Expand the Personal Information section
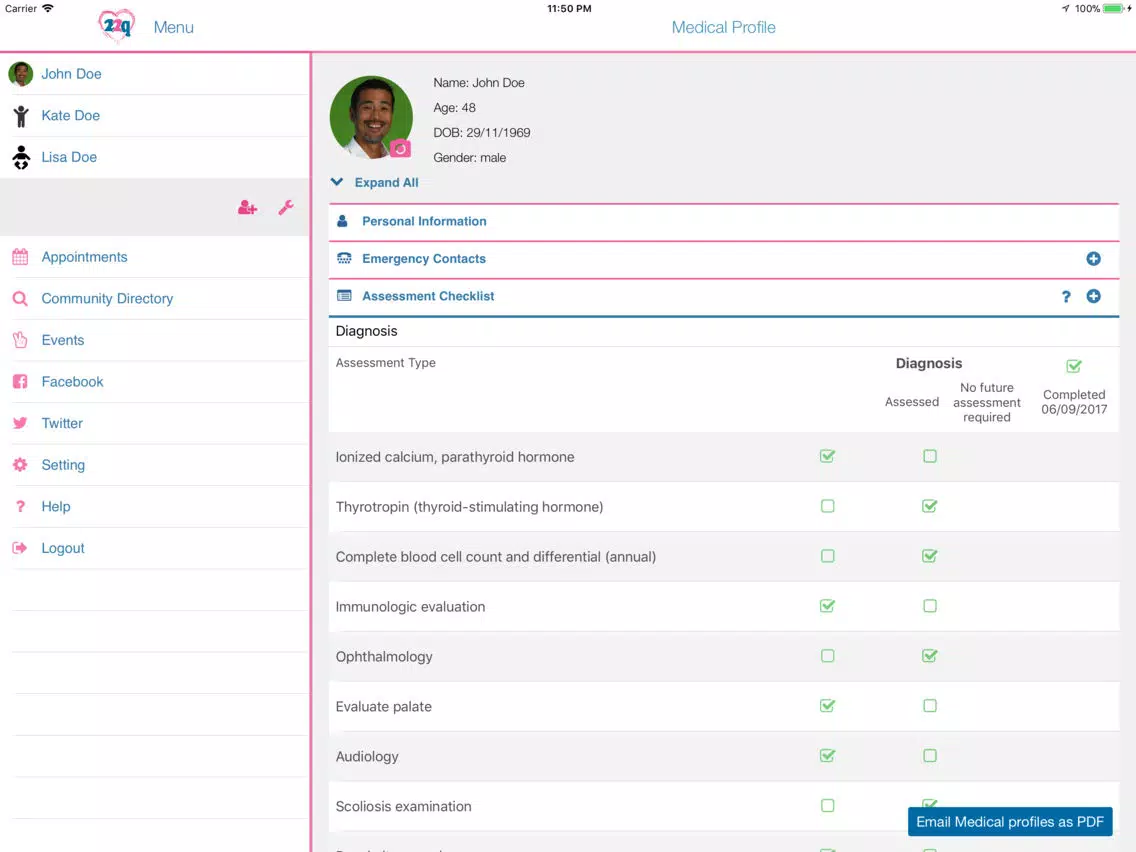Image resolution: width=1136 pixels, height=852 pixels. pyautogui.click(x=724, y=222)
